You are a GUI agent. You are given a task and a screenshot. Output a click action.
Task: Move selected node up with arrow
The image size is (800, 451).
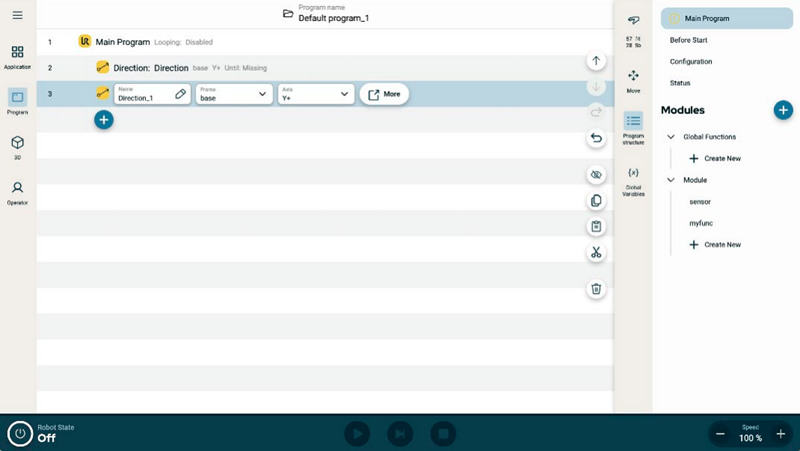coord(596,61)
